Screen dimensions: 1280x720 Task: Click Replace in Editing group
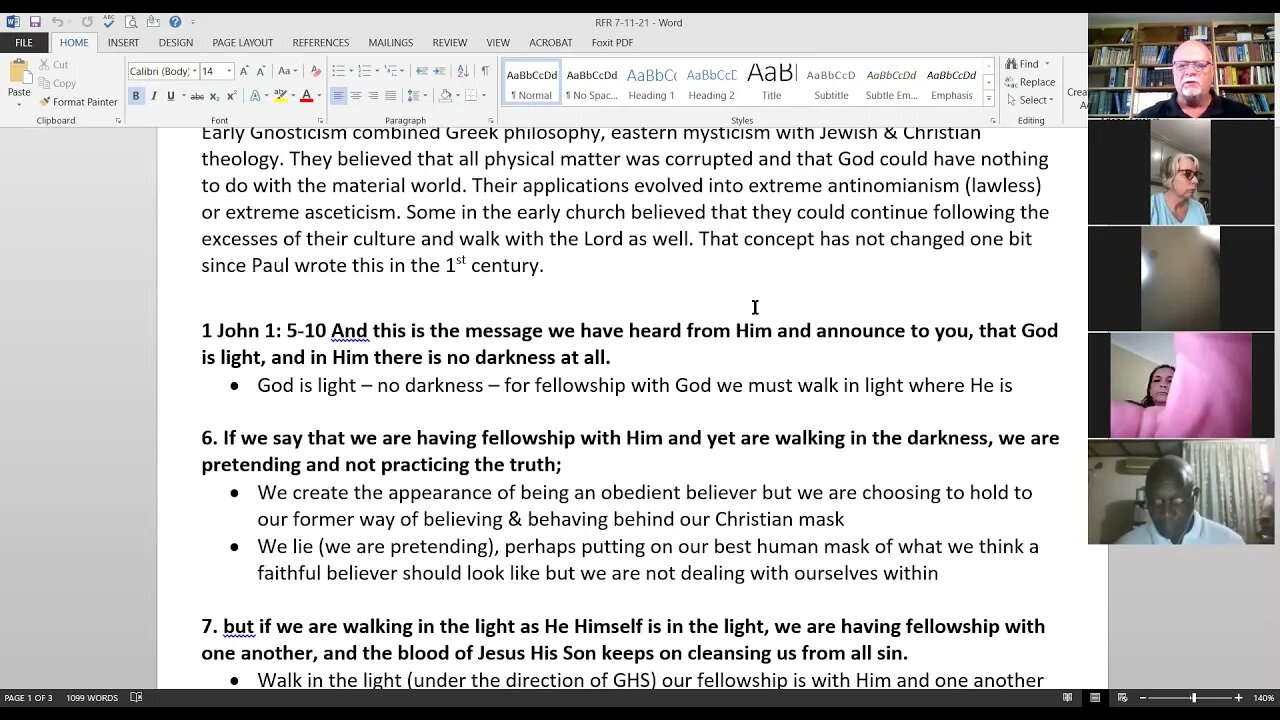(1030, 82)
